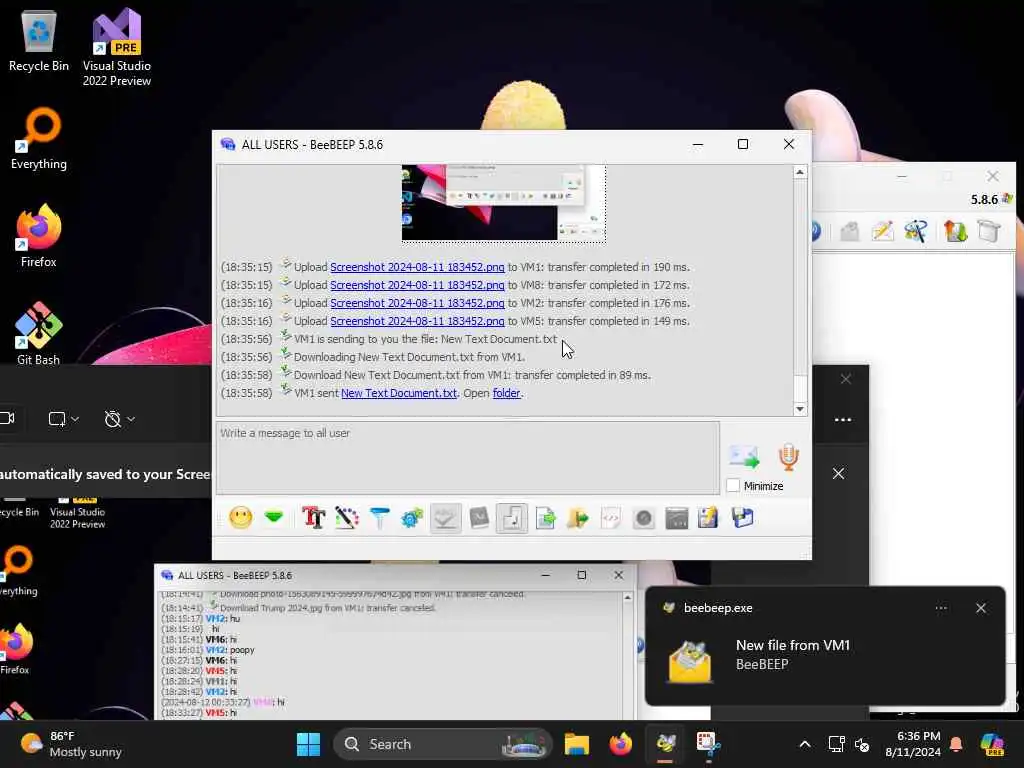Screen dimensions: 1024x768
Task: Click the blue floppy disks icon
Action: pos(743,519)
